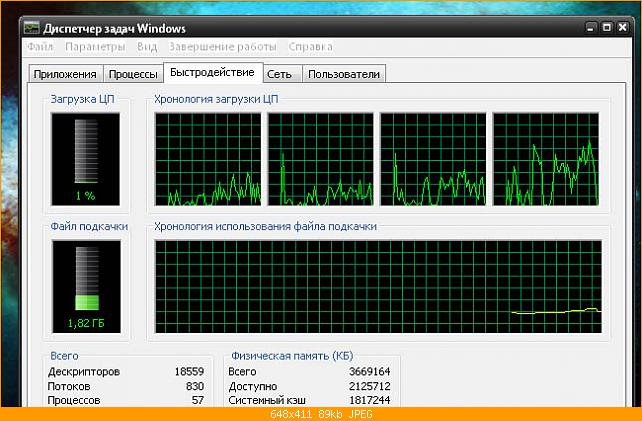The height and width of the screenshot is (421, 642).
Task: Open the Файл menu
Action: tap(40, 47)
